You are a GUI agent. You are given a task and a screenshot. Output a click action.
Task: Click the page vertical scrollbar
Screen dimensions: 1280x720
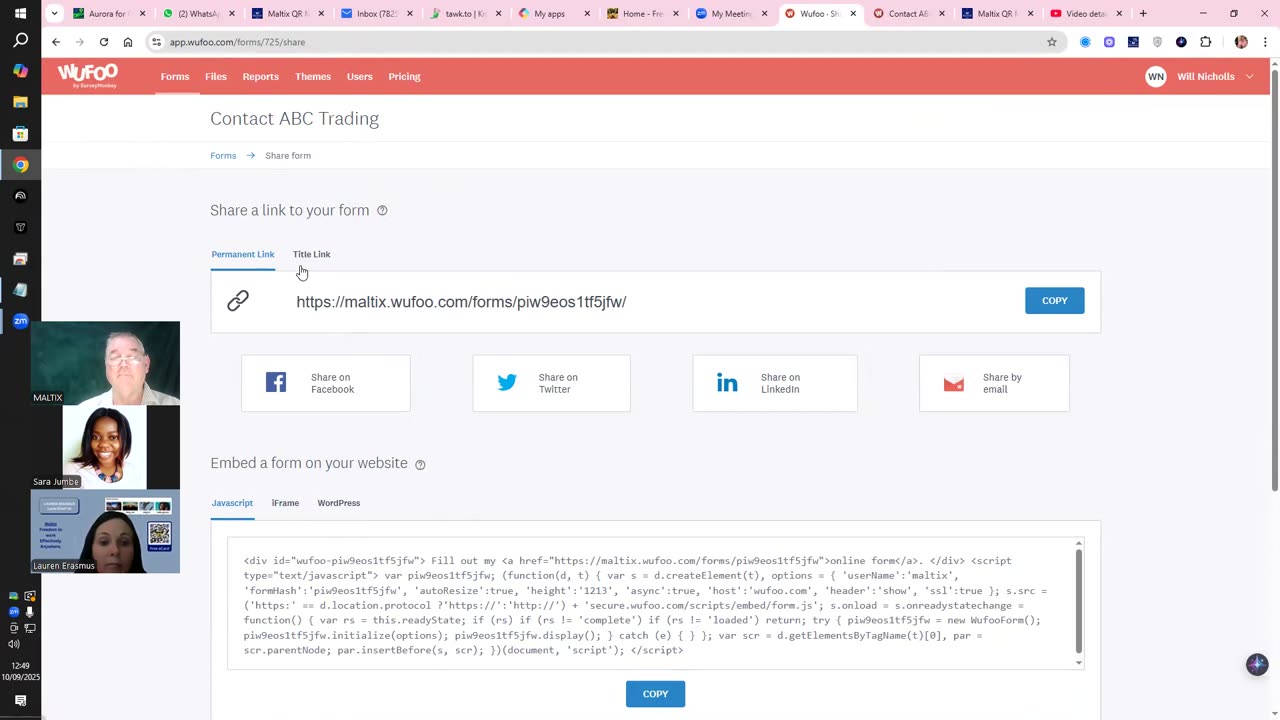tap(1274, 280)
